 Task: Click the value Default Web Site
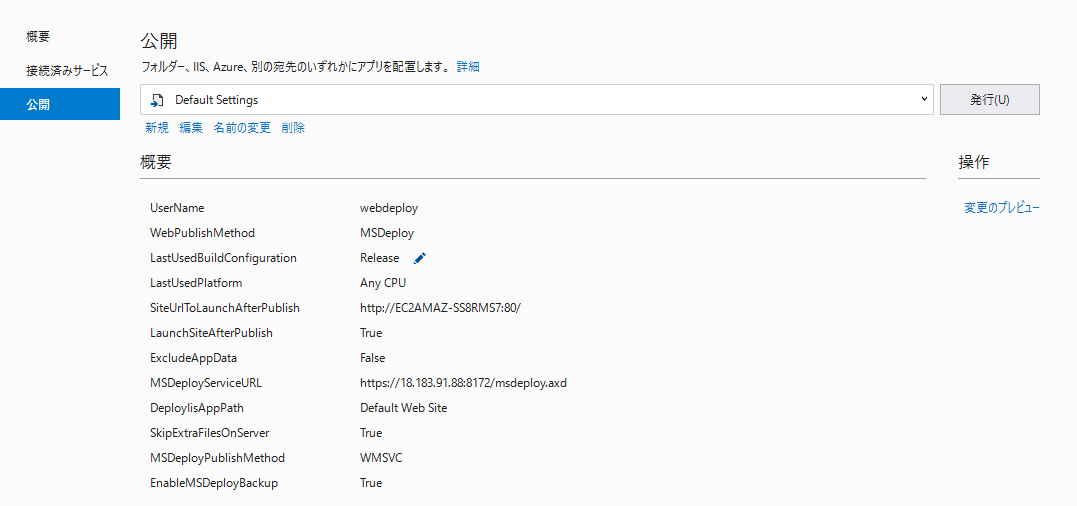tap(403, 408)
